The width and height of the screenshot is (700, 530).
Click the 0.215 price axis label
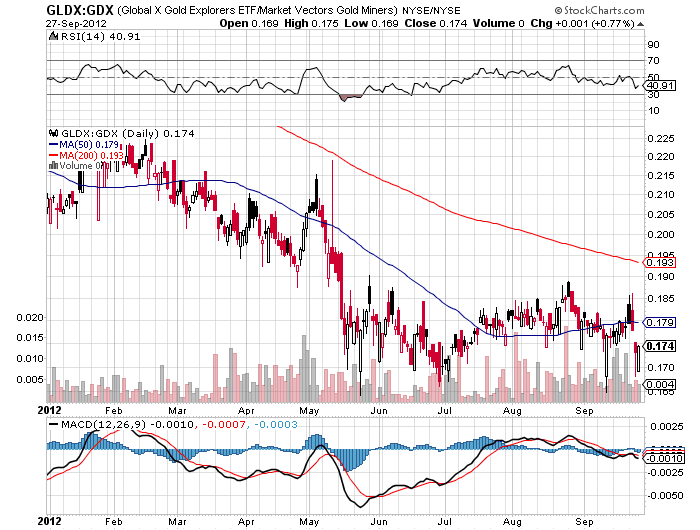661,175
